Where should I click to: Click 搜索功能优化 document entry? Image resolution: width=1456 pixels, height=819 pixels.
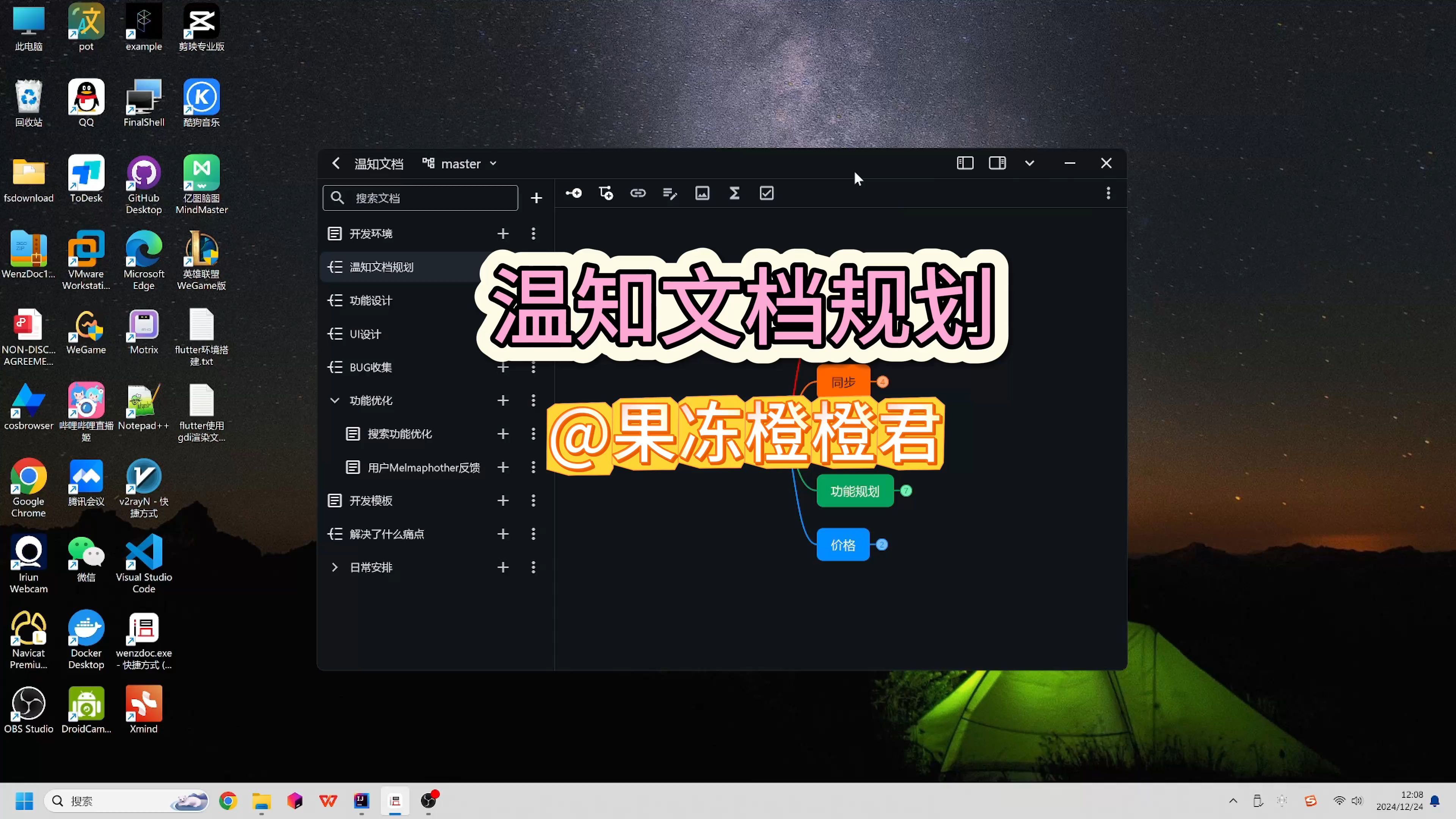click(398, 433)
